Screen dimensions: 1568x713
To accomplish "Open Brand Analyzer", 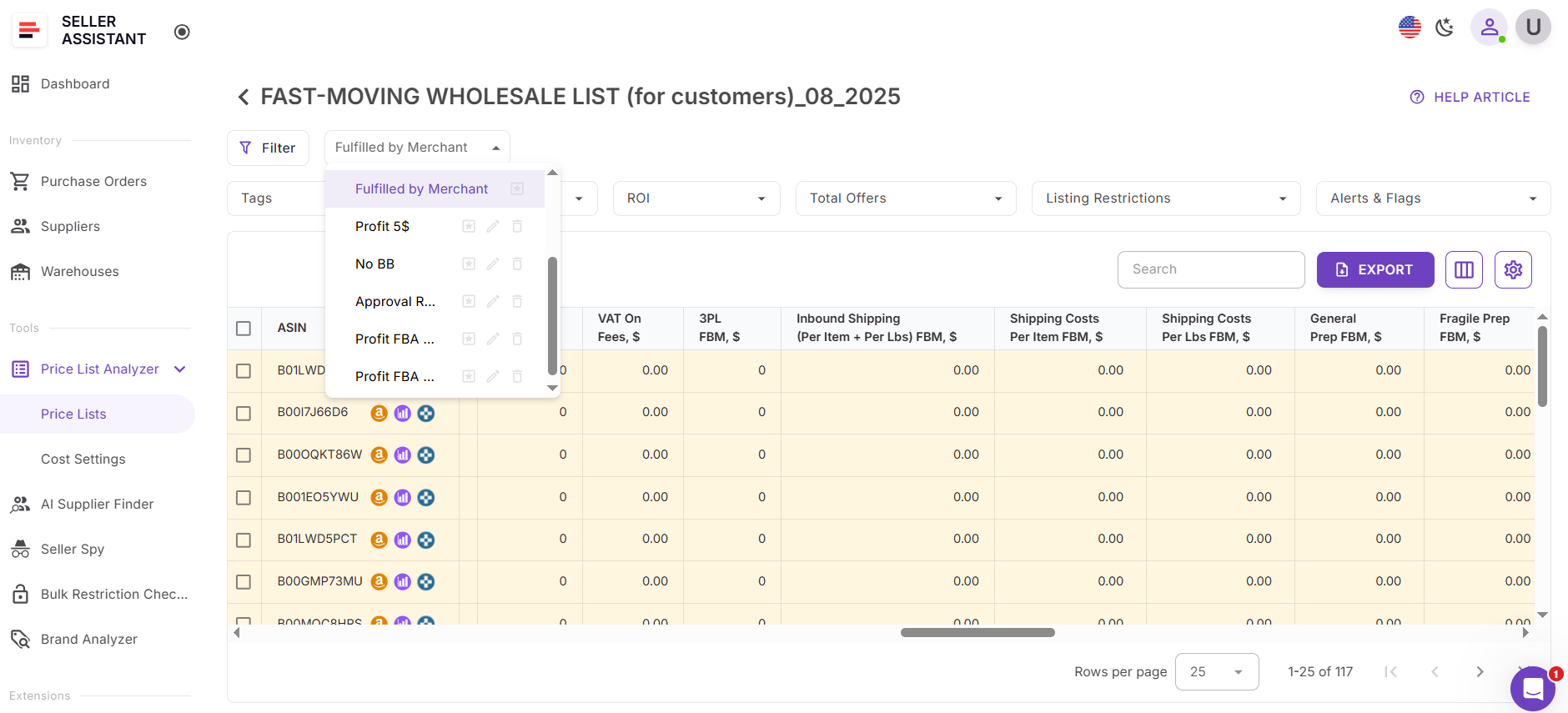I will 89,639.
